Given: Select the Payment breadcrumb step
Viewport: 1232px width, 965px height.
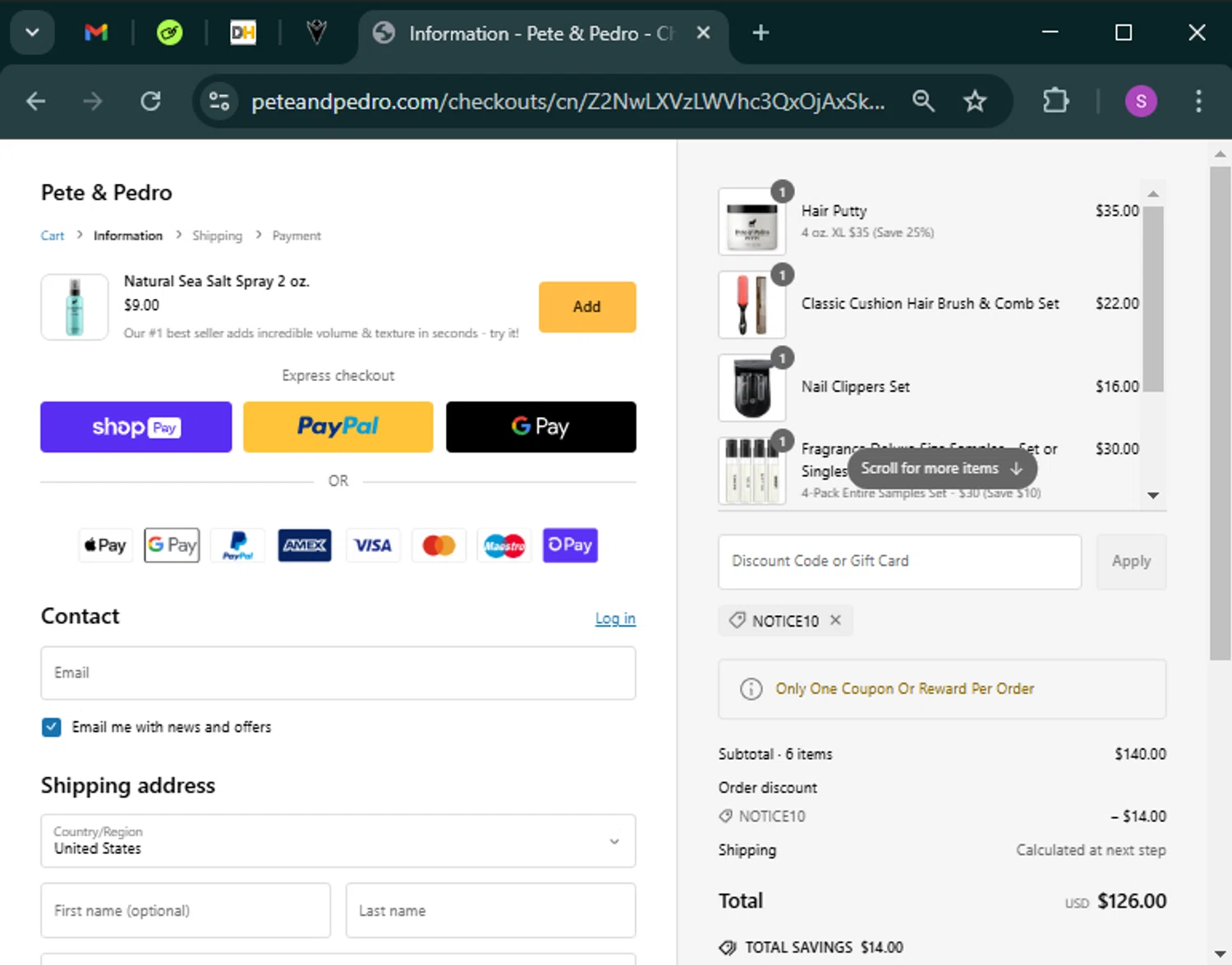Looking at the screenshot, I should tap(297, 236).
